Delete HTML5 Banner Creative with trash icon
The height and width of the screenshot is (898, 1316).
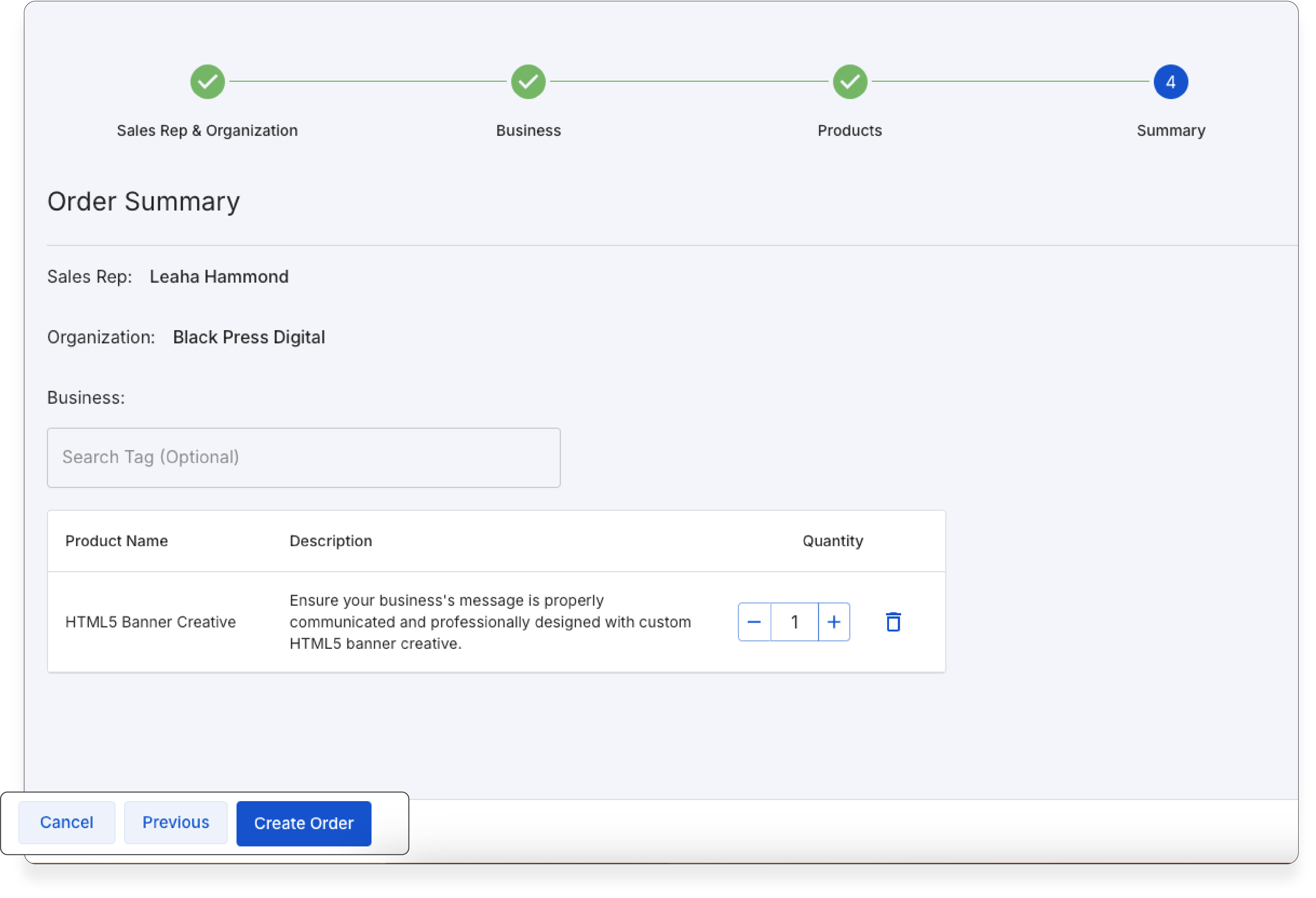coord(893,622)
